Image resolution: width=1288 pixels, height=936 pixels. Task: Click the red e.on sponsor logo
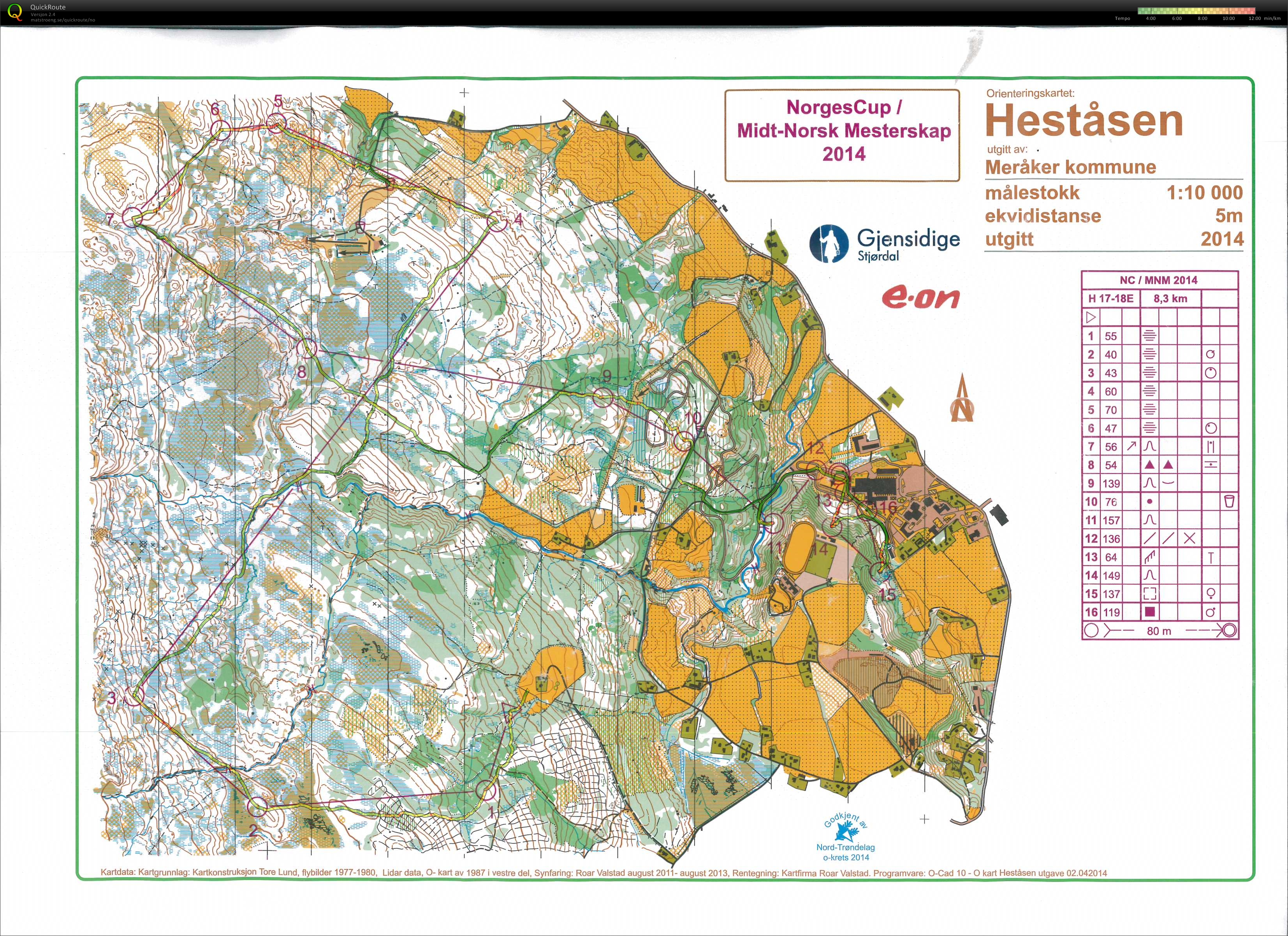click(x=920, y=296)
